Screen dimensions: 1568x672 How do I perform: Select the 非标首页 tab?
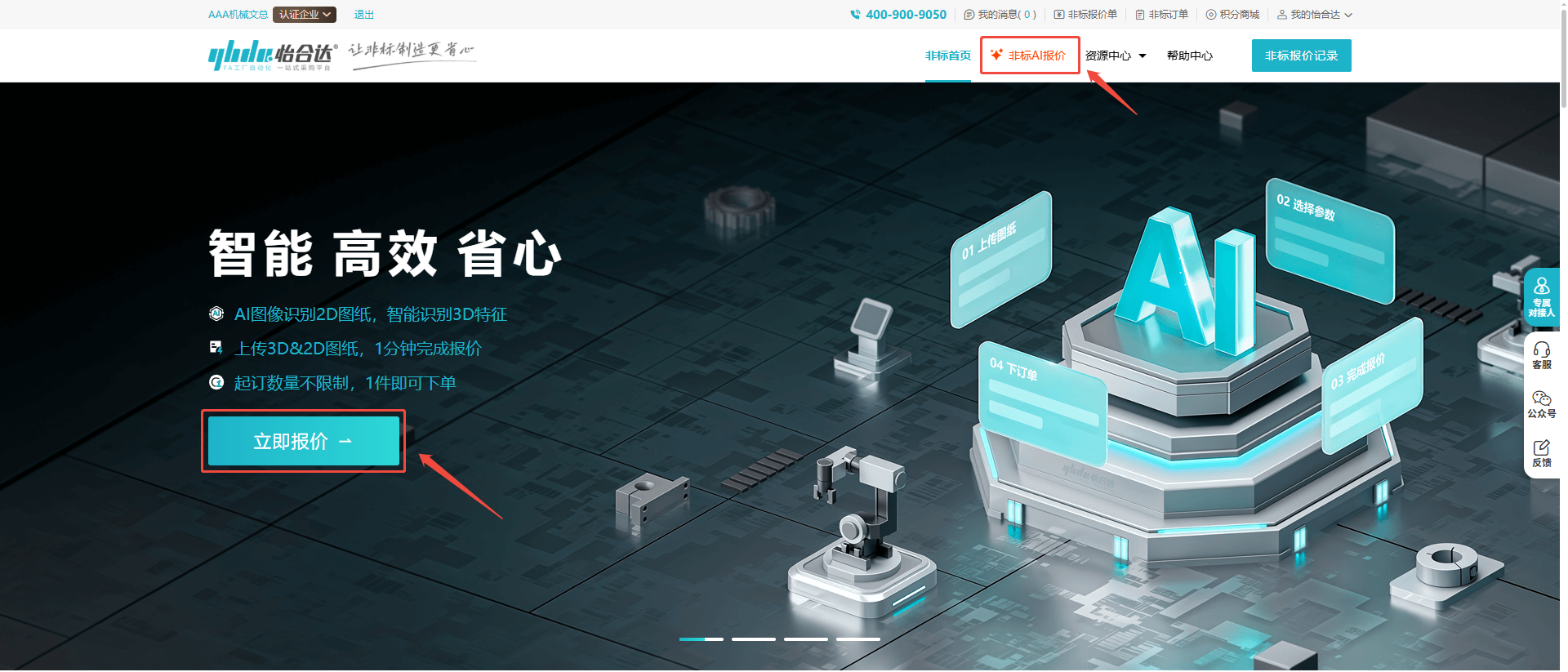click(947, 56)
